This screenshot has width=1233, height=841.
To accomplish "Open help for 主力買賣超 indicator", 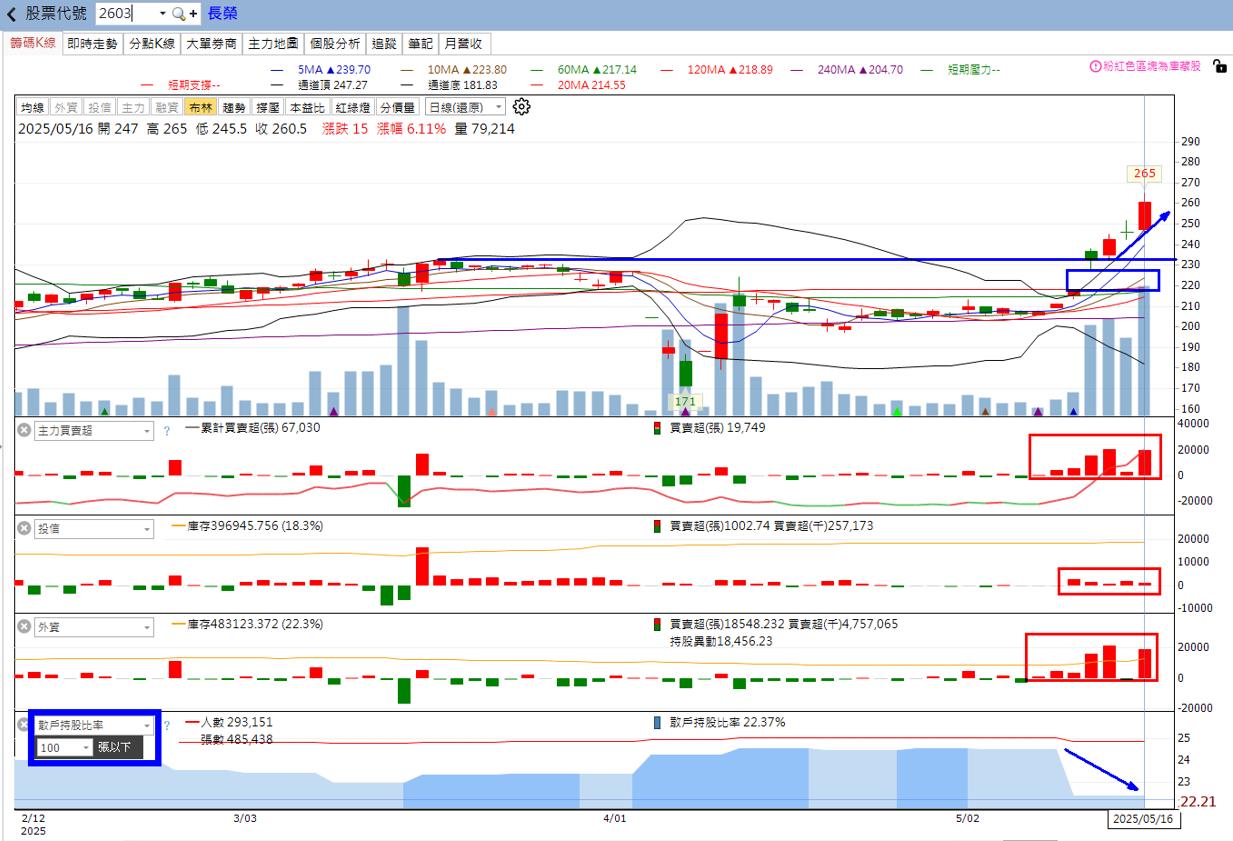I will click(x=166, y=431).
